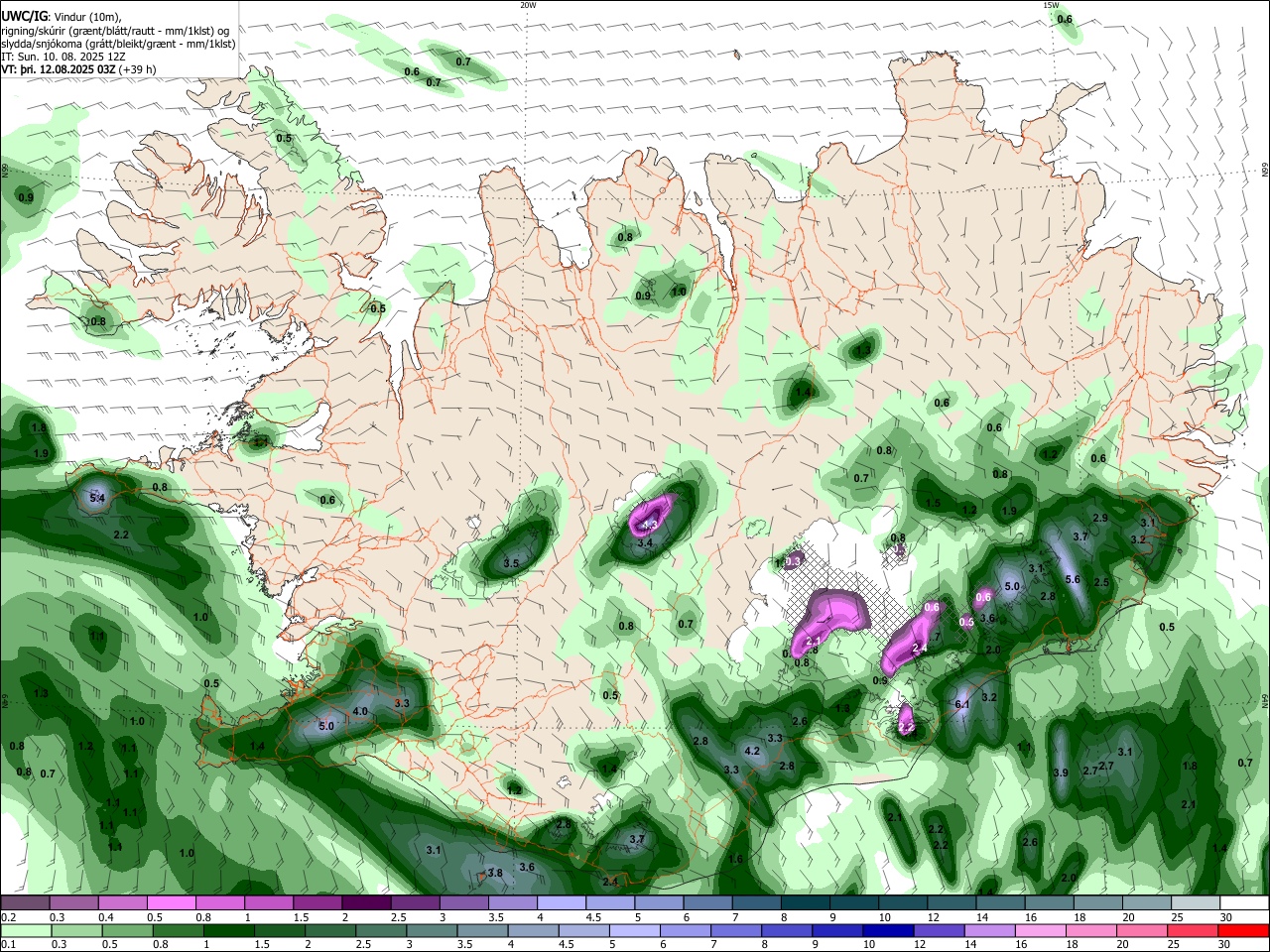Click the 'slydda/snjókoma' legend description line
This screenshot has width=1270, height=952.
[118, 44]
